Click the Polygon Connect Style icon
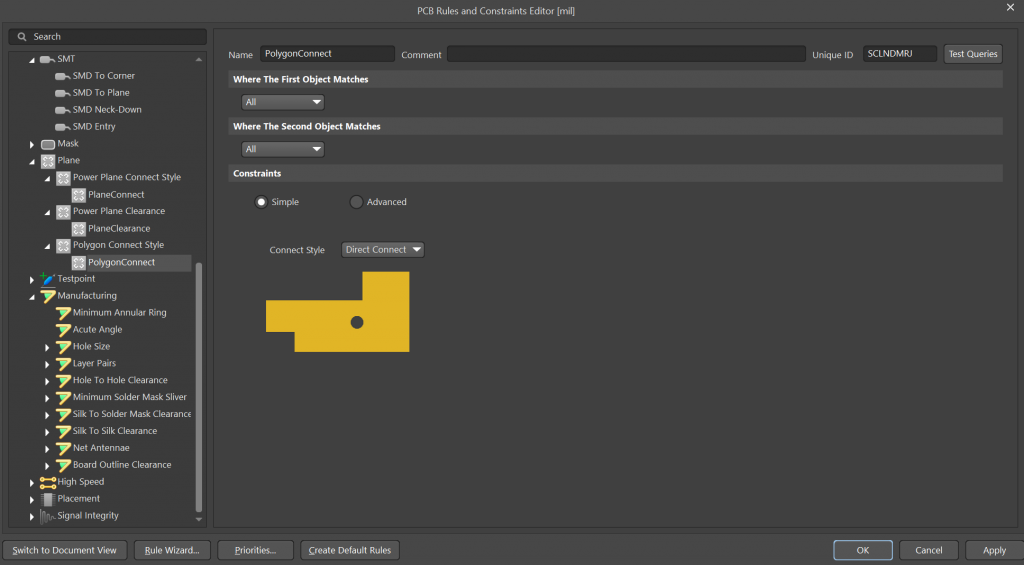The image size is (1024, 565). (63, 246)
